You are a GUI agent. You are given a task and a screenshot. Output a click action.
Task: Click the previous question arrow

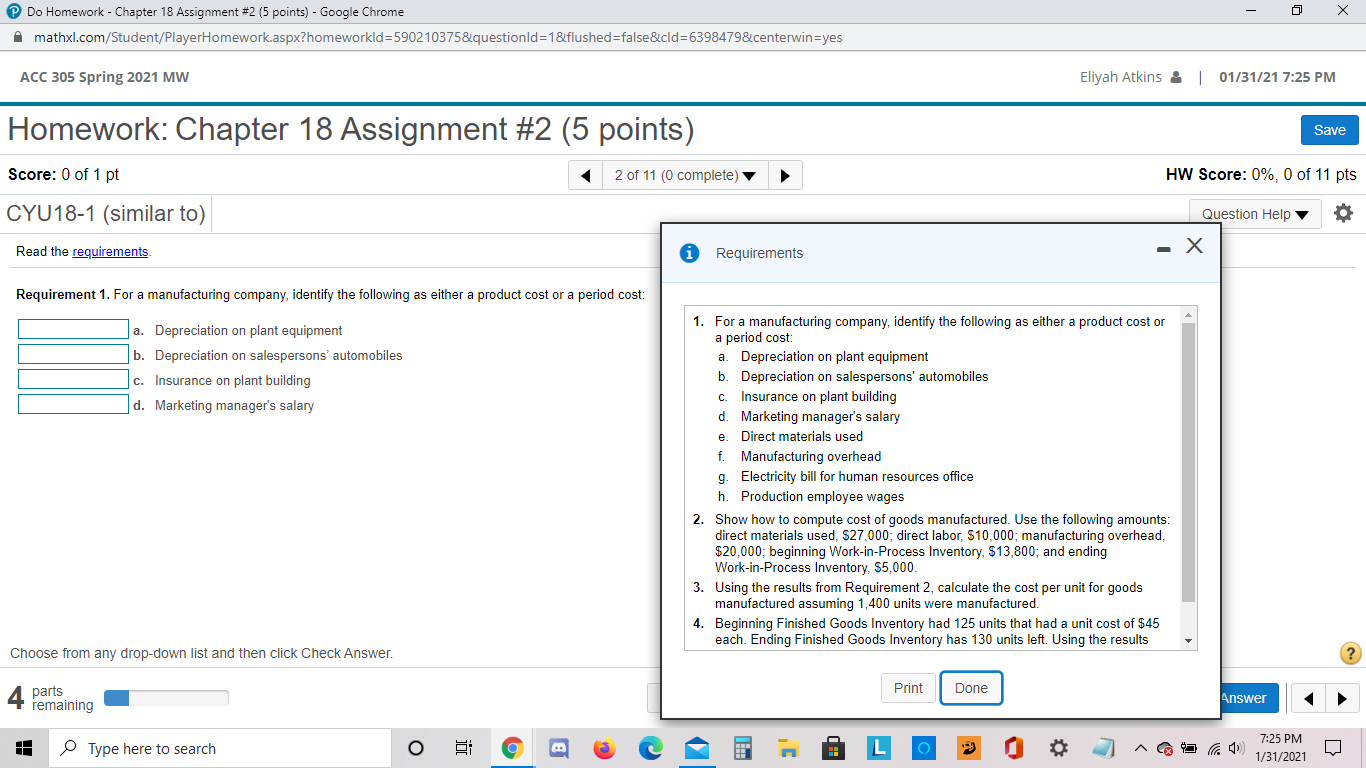tap(585, 174)
